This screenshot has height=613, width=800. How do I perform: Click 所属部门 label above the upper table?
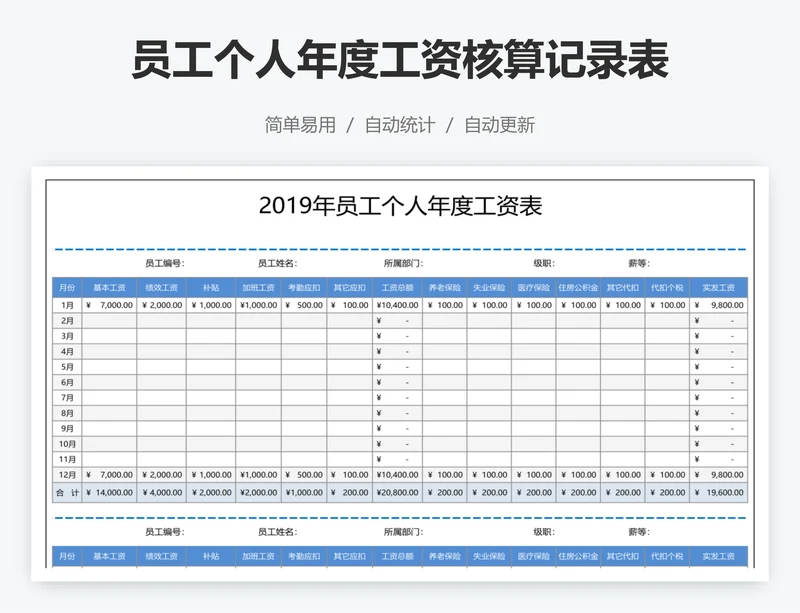click(403, 263)
